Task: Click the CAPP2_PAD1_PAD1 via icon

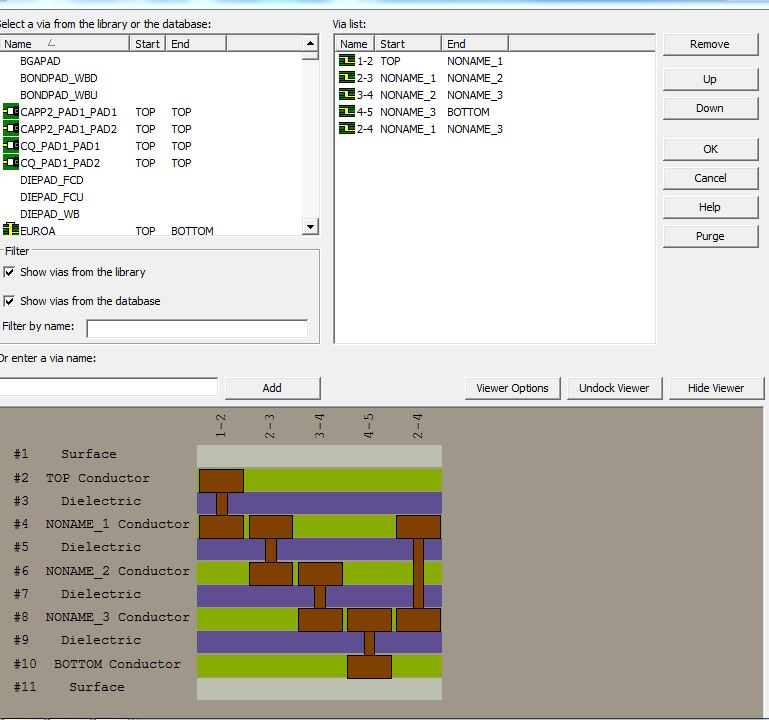Action: pos(11,112)
